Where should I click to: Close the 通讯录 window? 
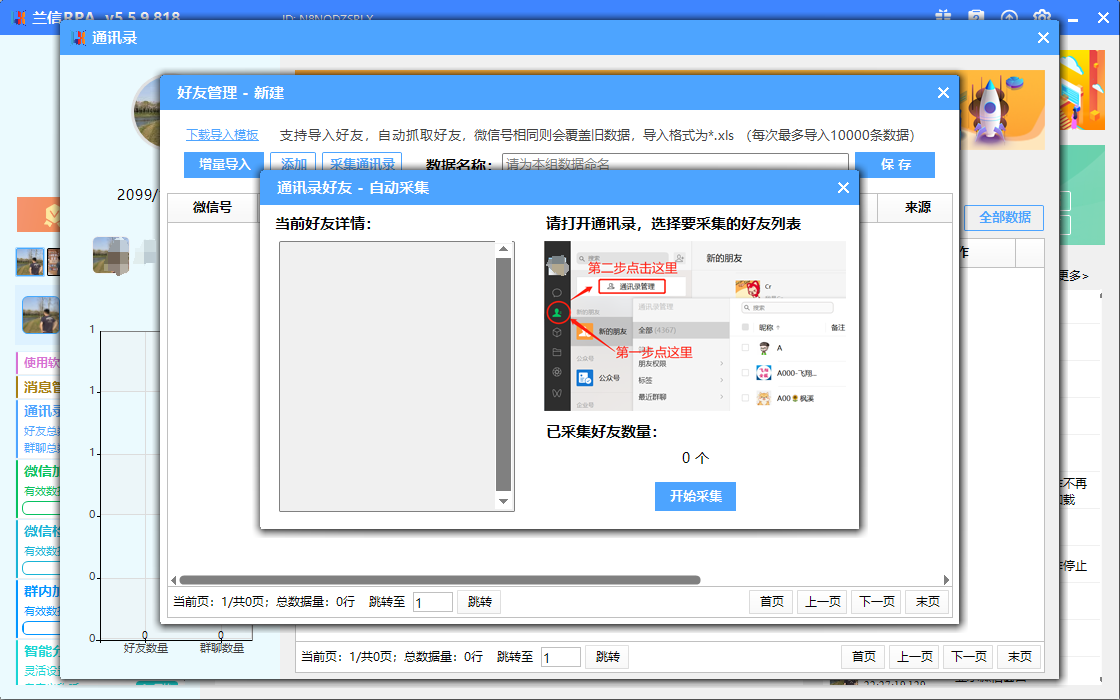tap(1043, 38)
